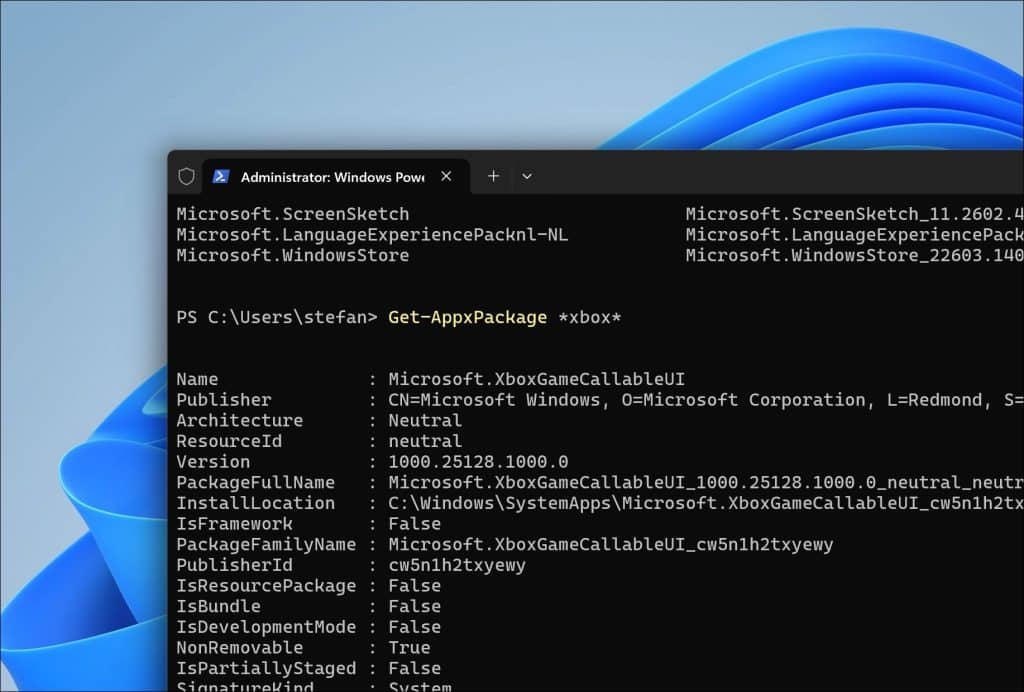This screenshot has width=1024, height=692.
Task: Click the Architecture value Neutral
Action: point(425,420)
